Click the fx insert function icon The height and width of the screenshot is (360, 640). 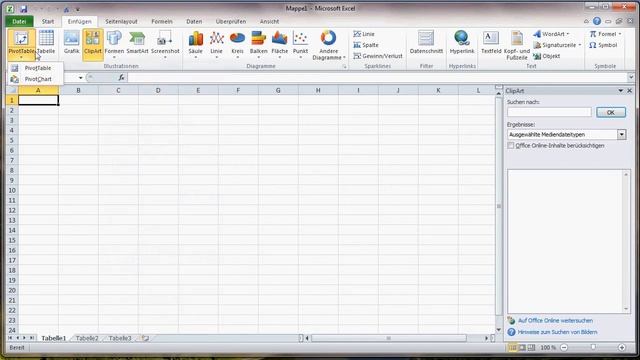[121, 77]
